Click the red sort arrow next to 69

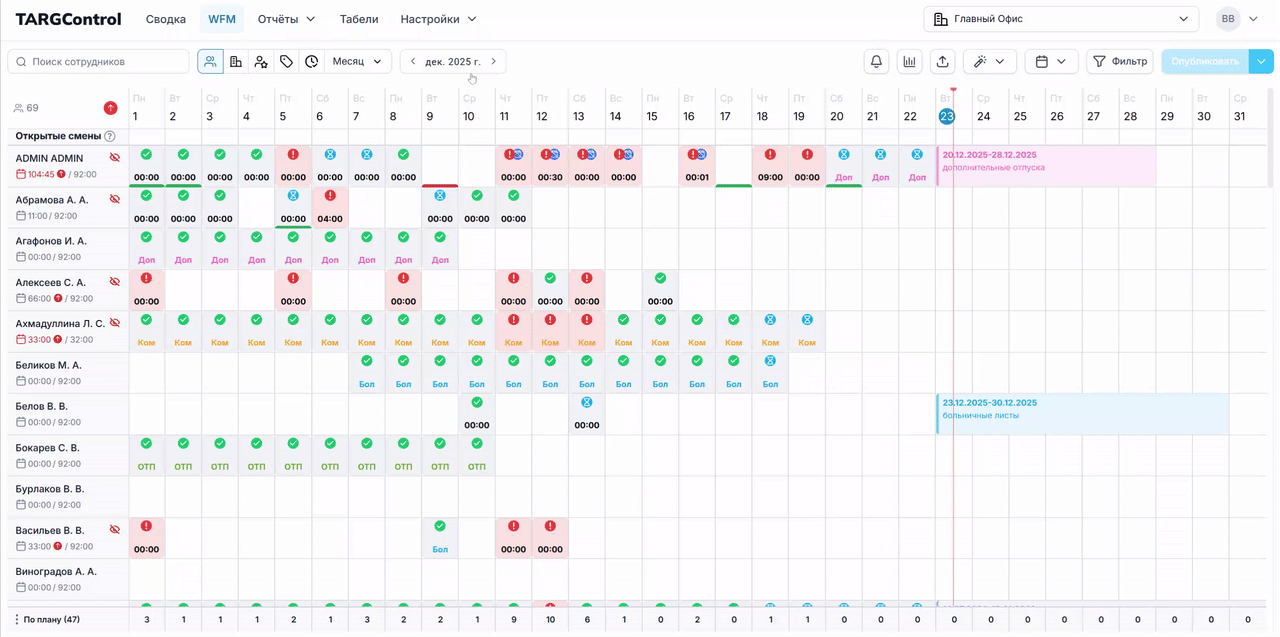[x=110, y=108]
